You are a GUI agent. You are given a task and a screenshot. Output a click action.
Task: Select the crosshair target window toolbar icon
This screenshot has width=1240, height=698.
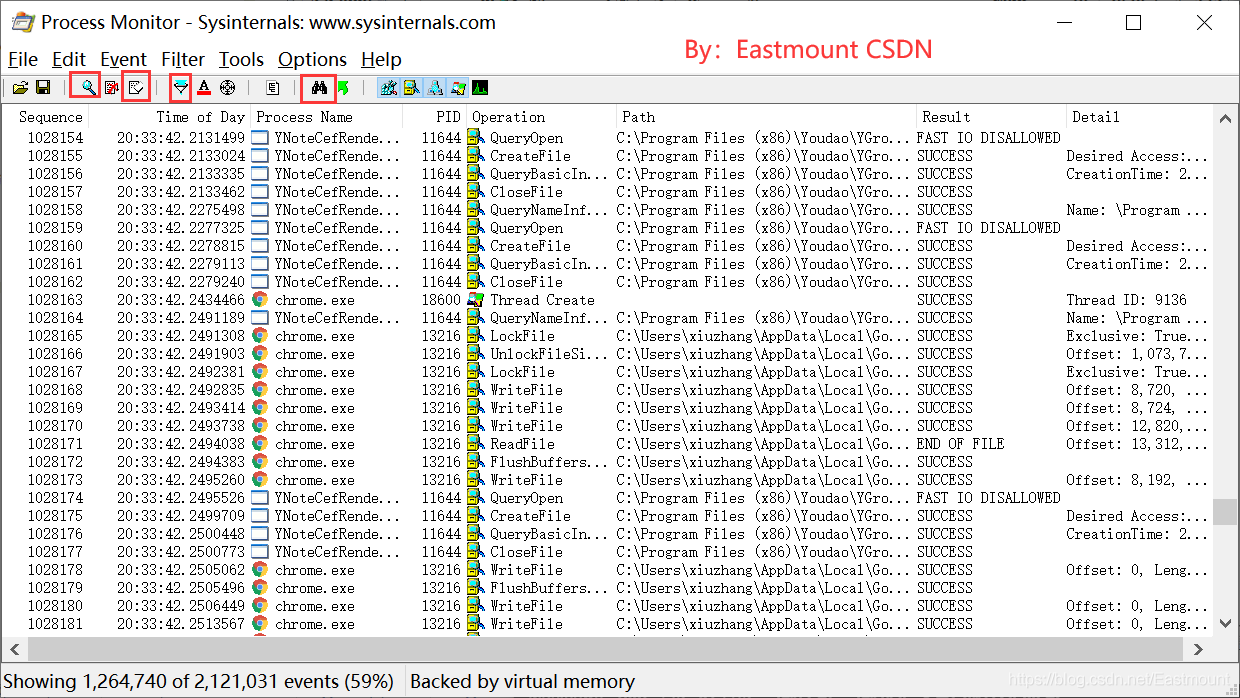[x=227, y=88]
